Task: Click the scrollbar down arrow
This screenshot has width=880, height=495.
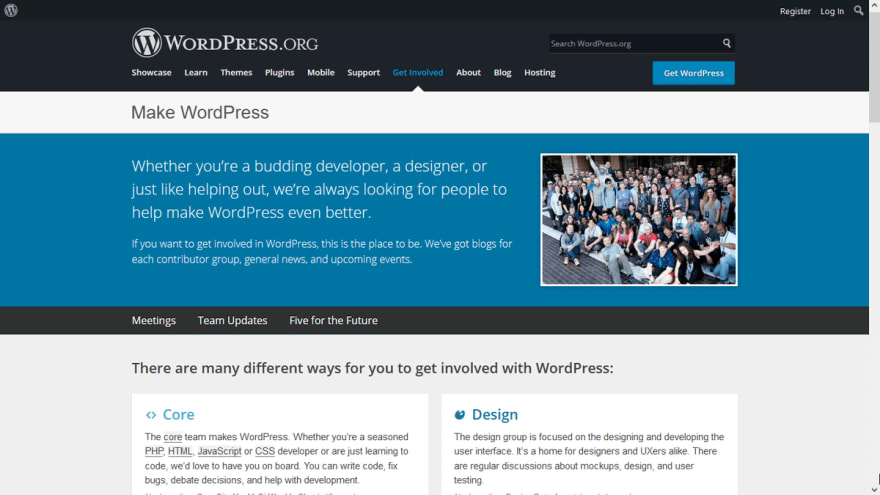Action: [x=874, y=490]
